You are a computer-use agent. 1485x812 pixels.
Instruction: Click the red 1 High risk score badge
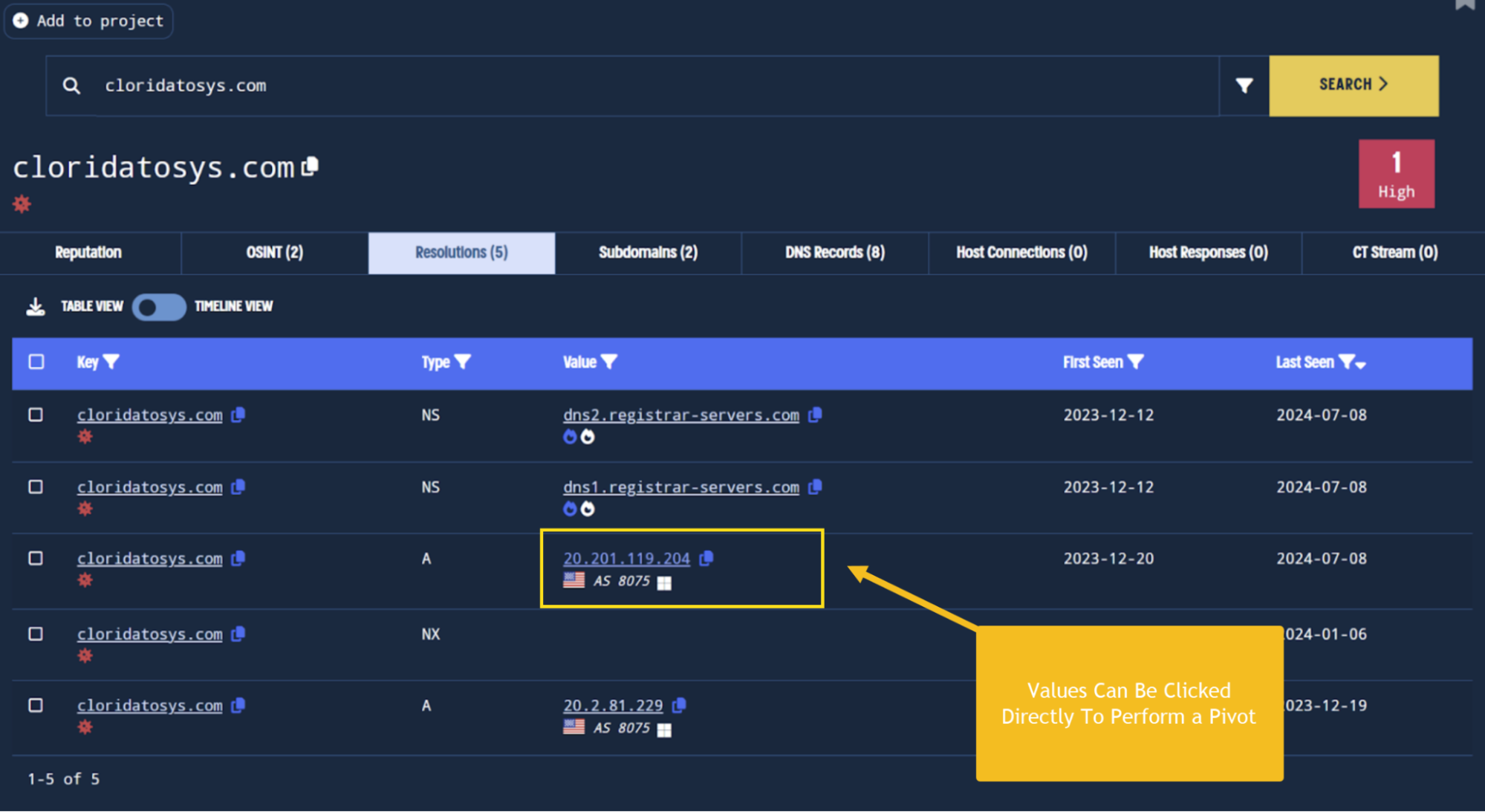(1397, 174)
